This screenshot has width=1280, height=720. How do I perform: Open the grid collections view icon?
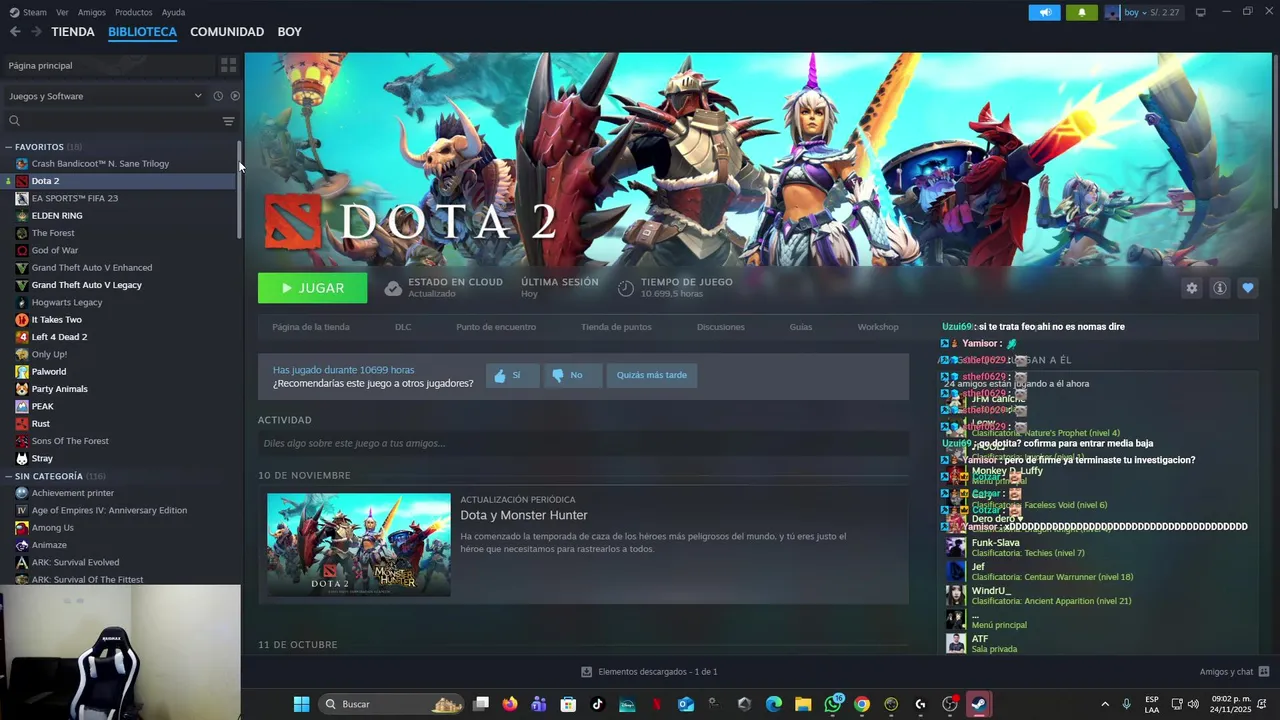point(228,65)
